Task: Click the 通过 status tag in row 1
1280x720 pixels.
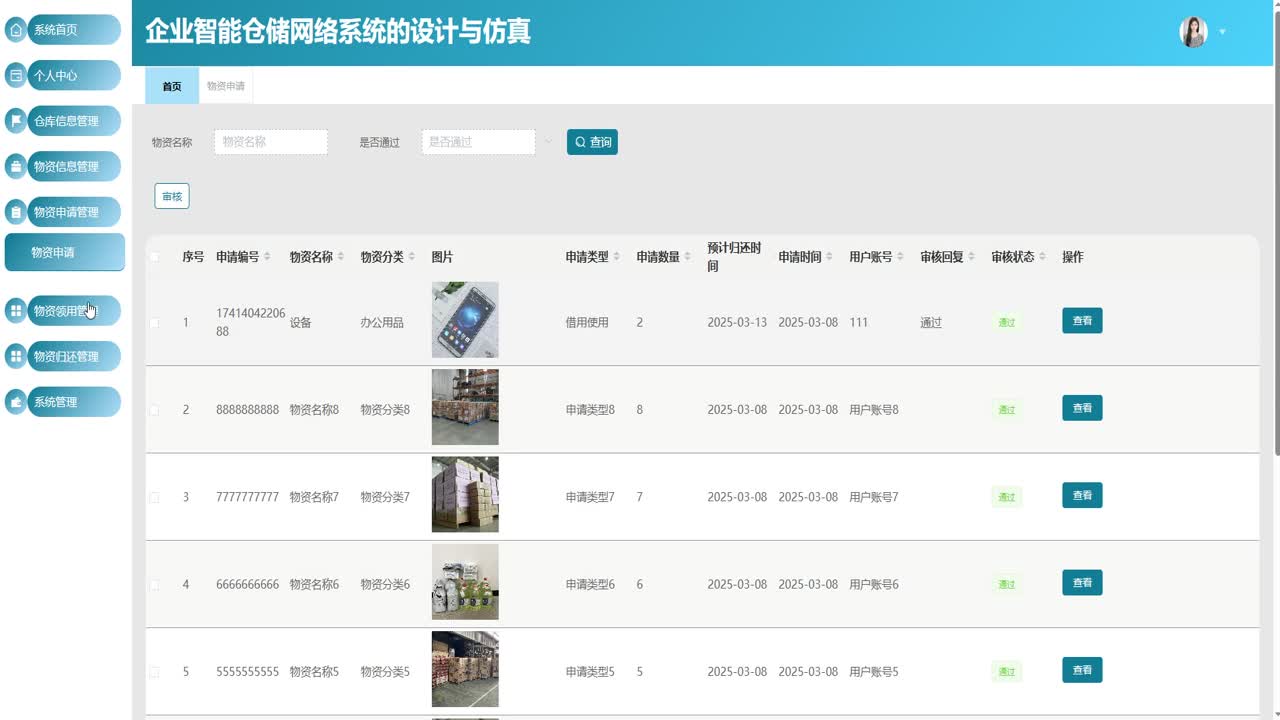Action: [x=1007, y=323]
